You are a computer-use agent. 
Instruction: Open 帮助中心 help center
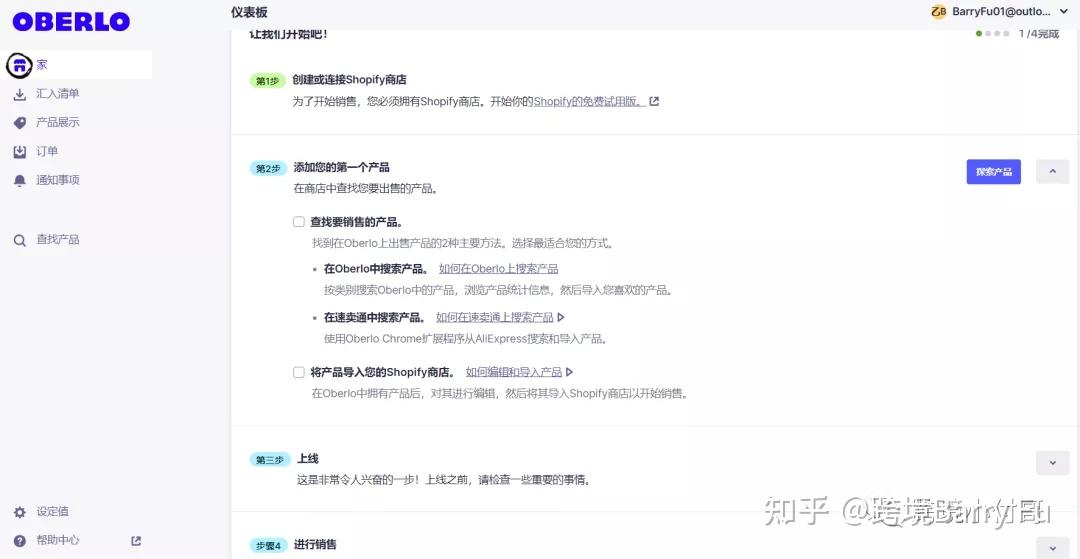click(58, 540)
